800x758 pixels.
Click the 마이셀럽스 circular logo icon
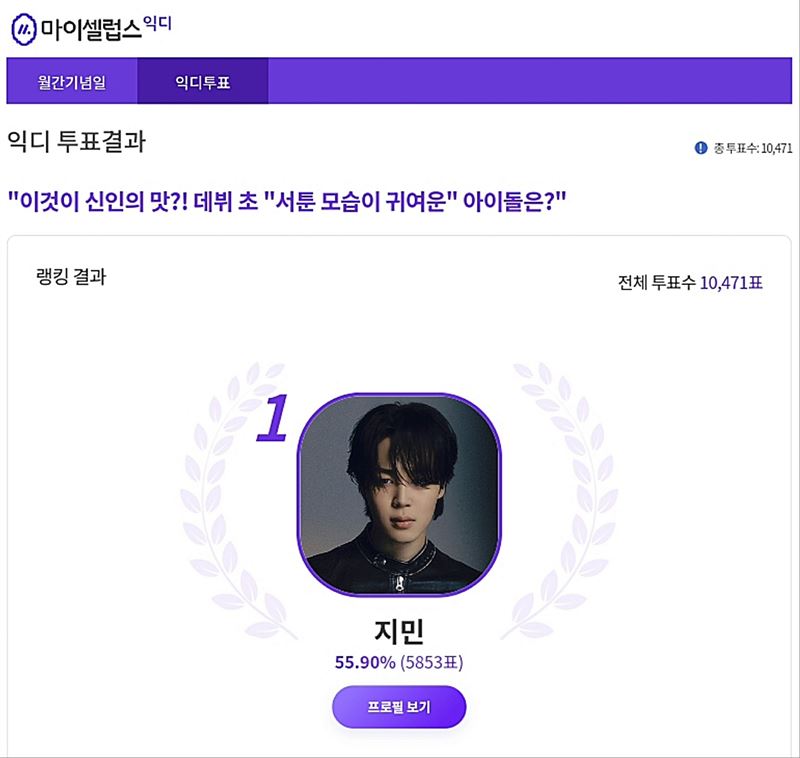pos(24,30)
